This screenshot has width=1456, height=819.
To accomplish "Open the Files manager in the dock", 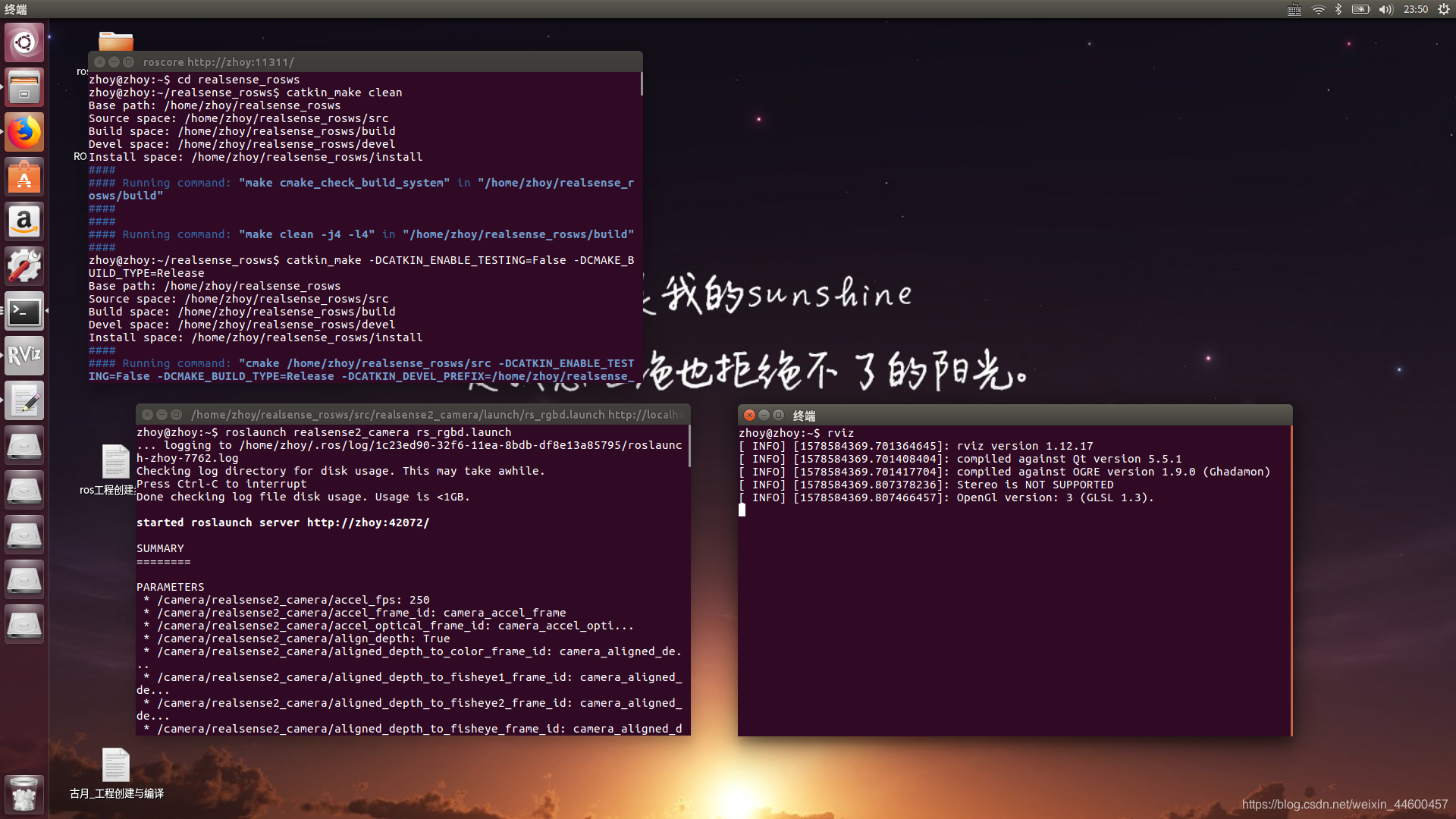I will [24, 87].
